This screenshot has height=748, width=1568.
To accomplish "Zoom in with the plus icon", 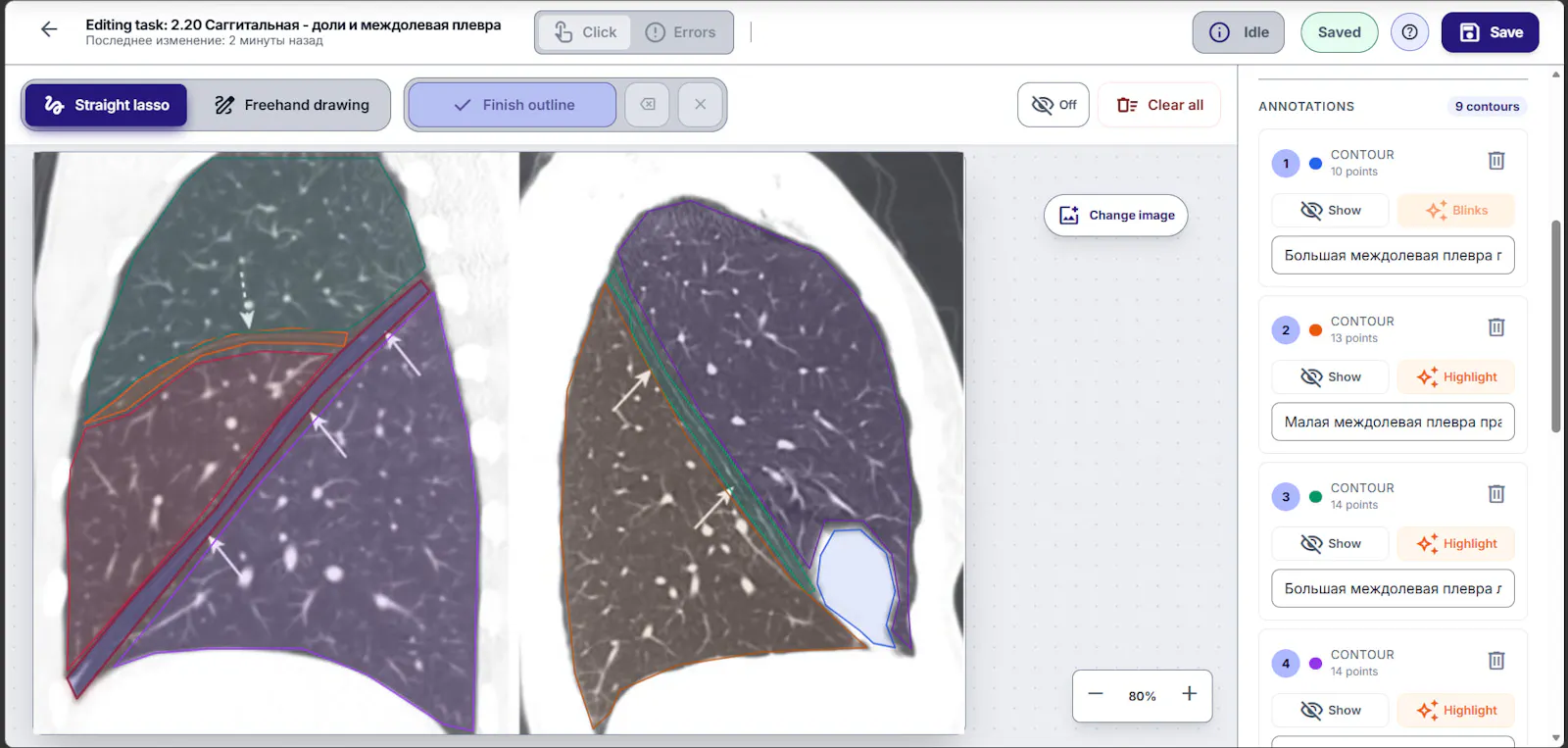I will (1189, 694).
